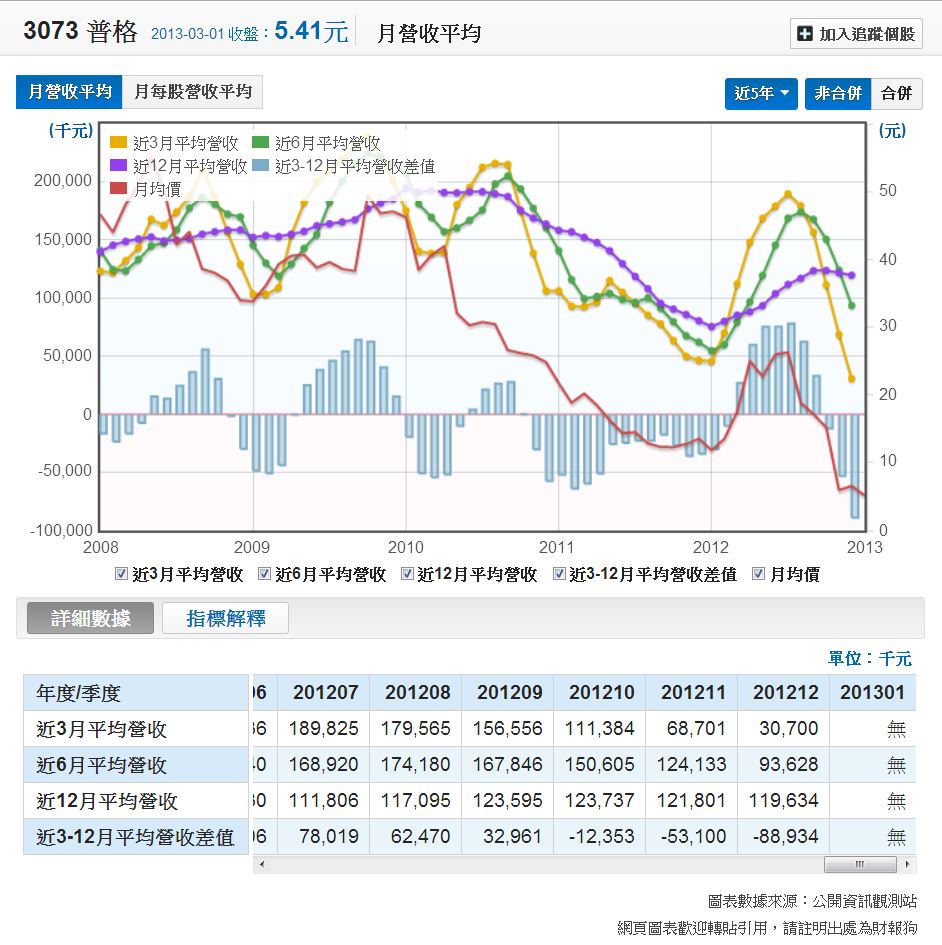The width and height of the screenshot is (942, 945).
Task: Click the 201212 column header
Action: point(785,692)
